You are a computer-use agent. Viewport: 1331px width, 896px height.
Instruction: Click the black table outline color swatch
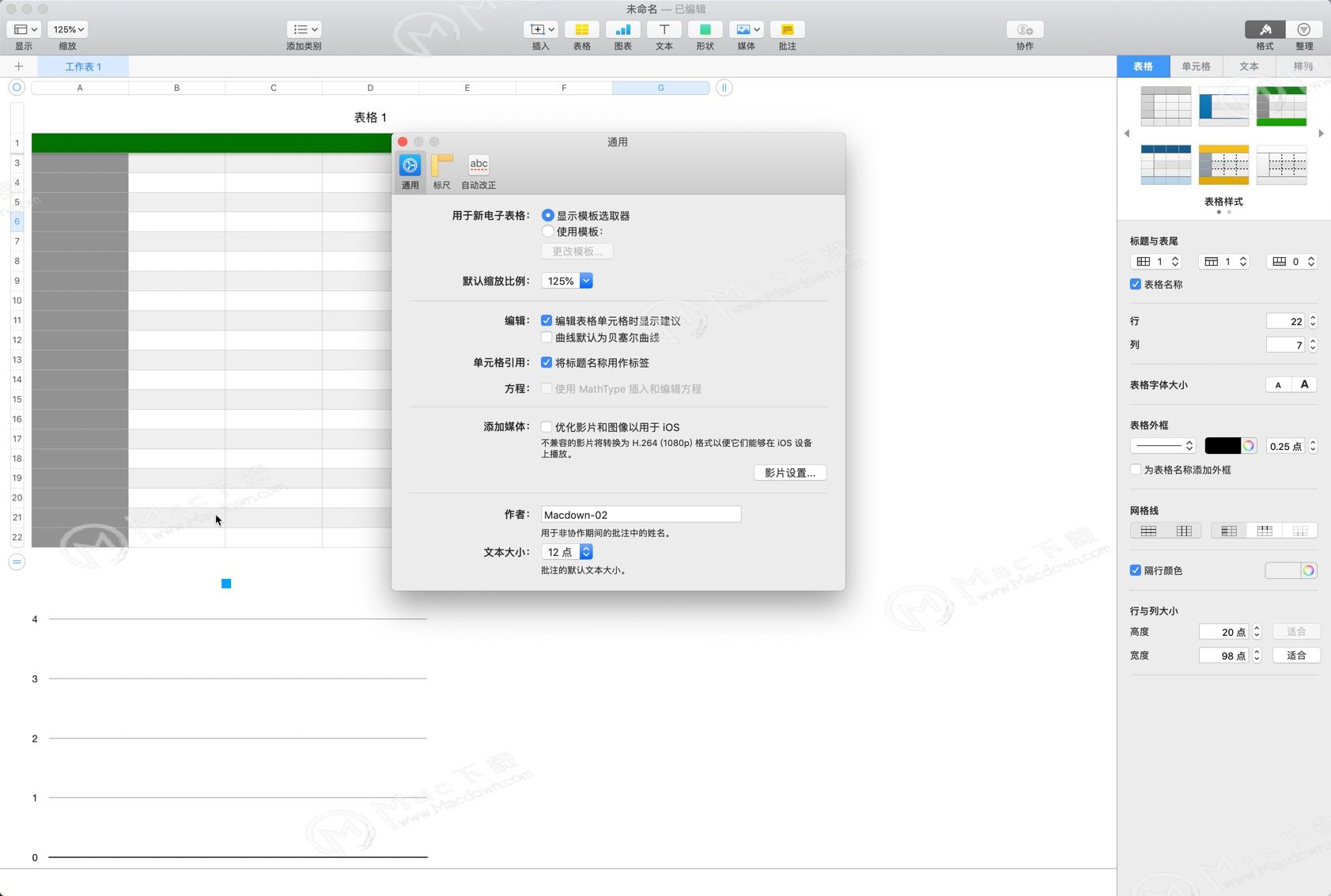[1222, 446]
